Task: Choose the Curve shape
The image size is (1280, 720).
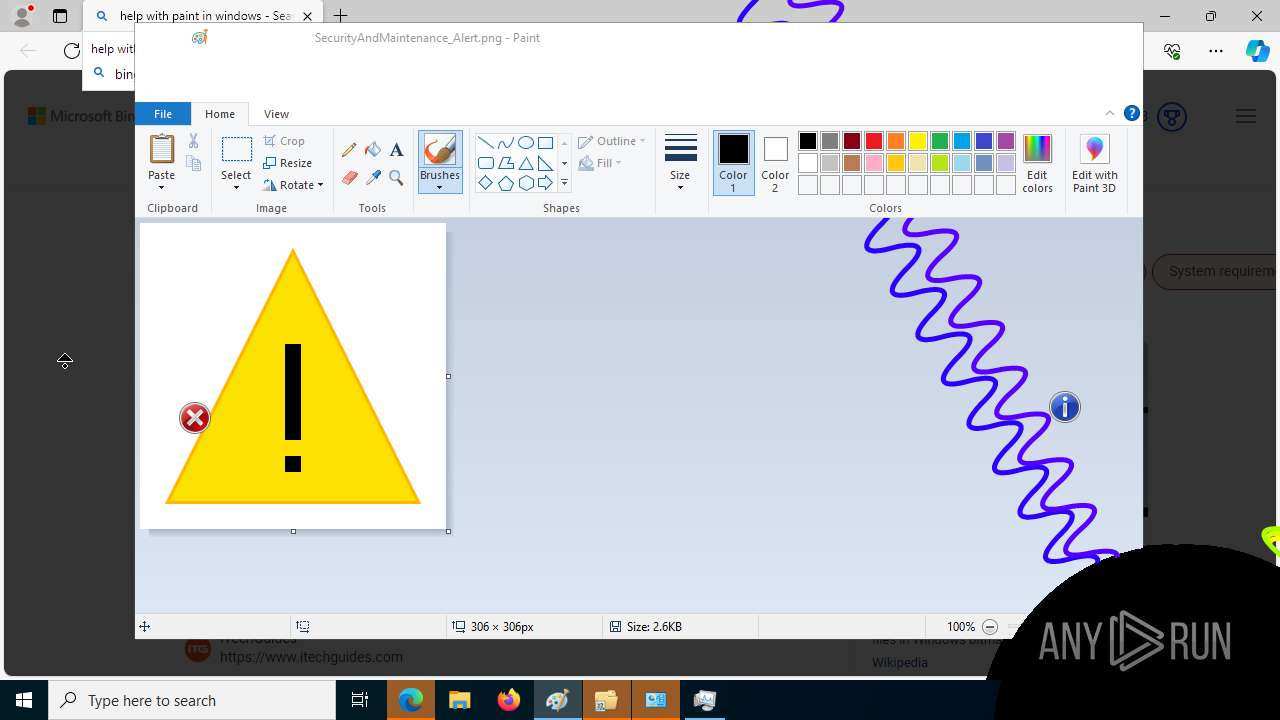Action: tap(505, 143)
